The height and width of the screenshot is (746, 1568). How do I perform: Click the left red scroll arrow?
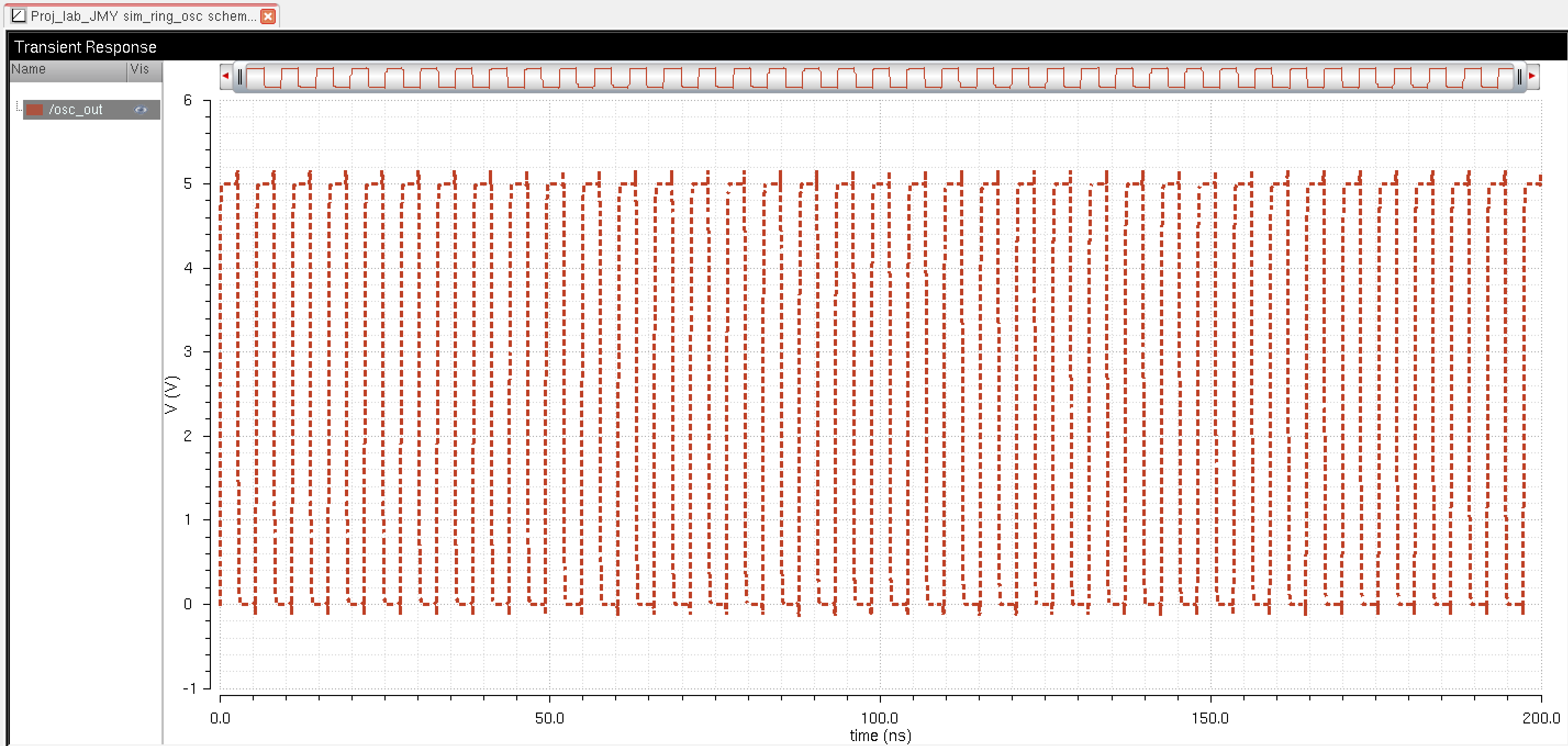(x=226, y=77)
